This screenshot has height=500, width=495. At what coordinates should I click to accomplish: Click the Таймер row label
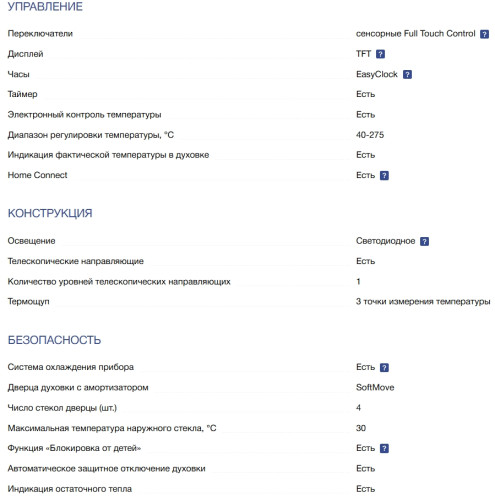[22, 94]
